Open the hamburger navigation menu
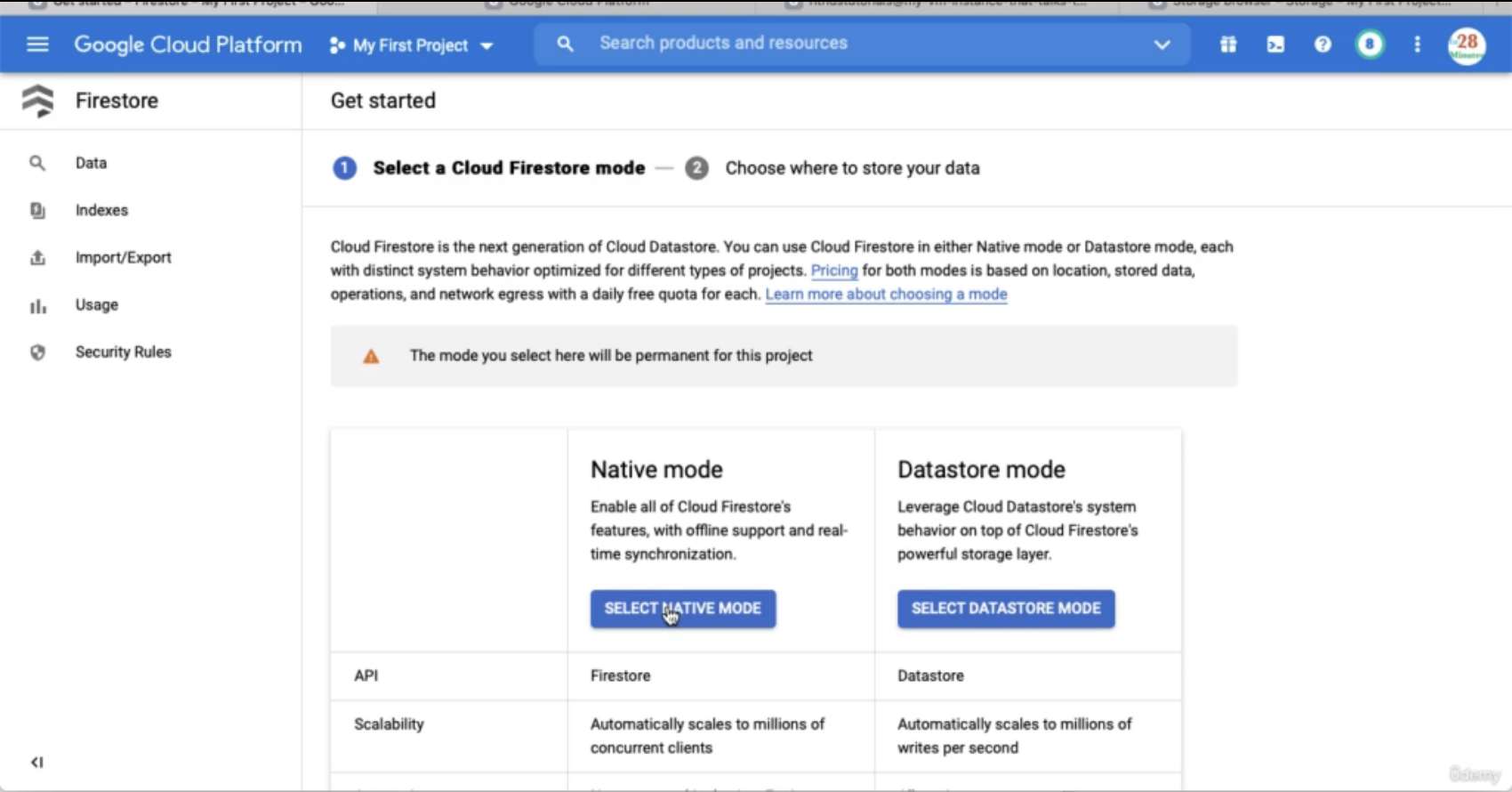 click(37, 44)
